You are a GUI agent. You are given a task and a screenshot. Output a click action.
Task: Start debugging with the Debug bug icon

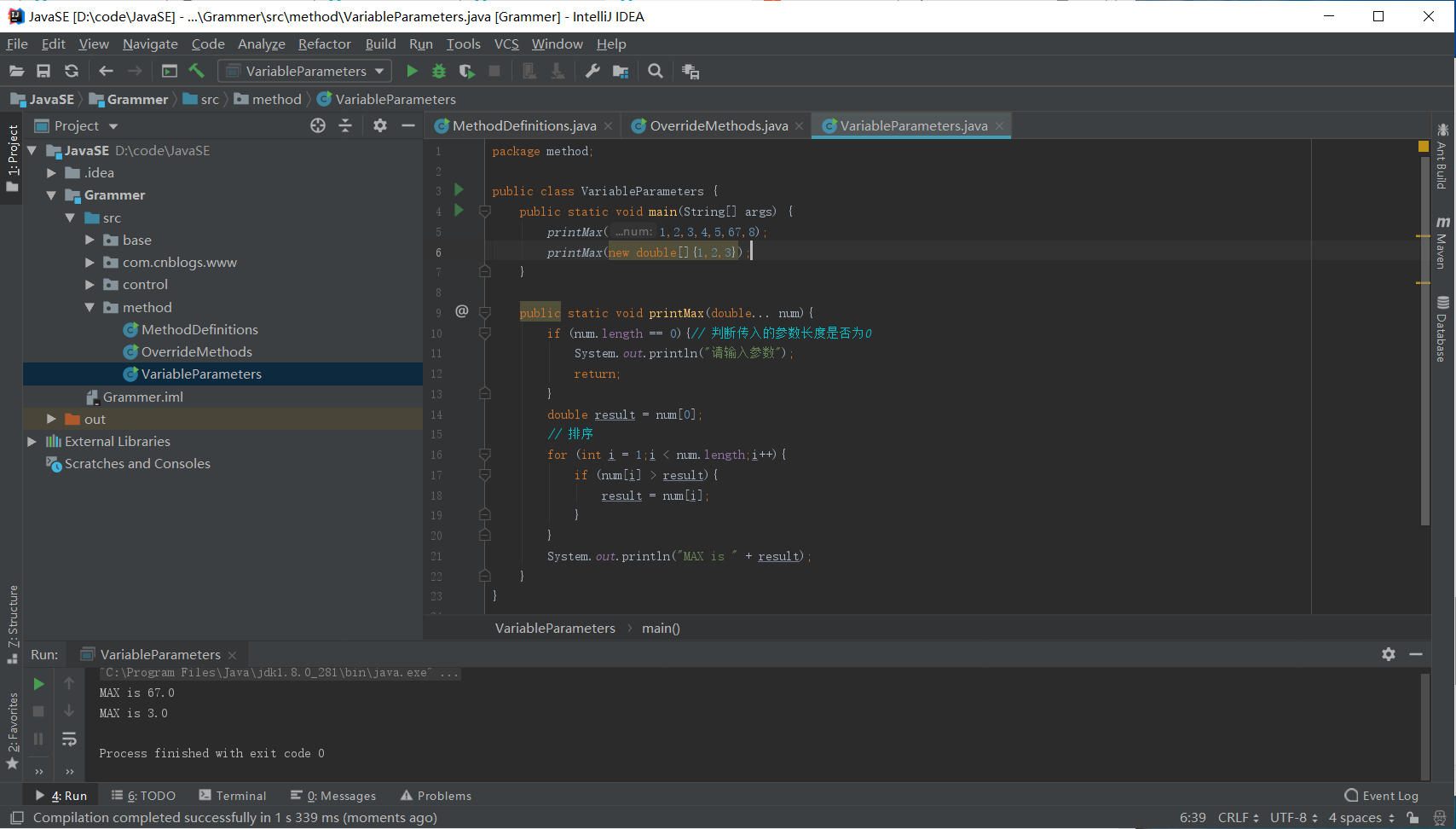(x=439, y=72)
